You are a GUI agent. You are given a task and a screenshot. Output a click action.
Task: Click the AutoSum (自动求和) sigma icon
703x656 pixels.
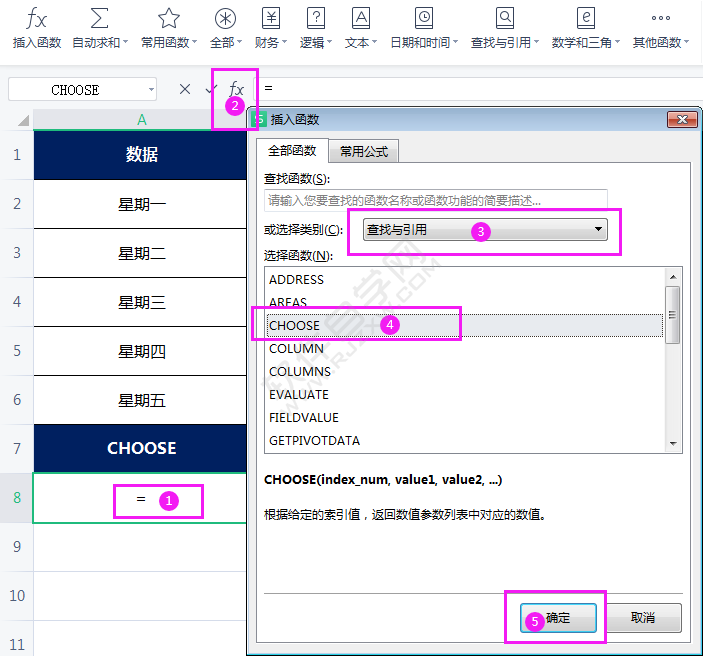coord(99,18)
